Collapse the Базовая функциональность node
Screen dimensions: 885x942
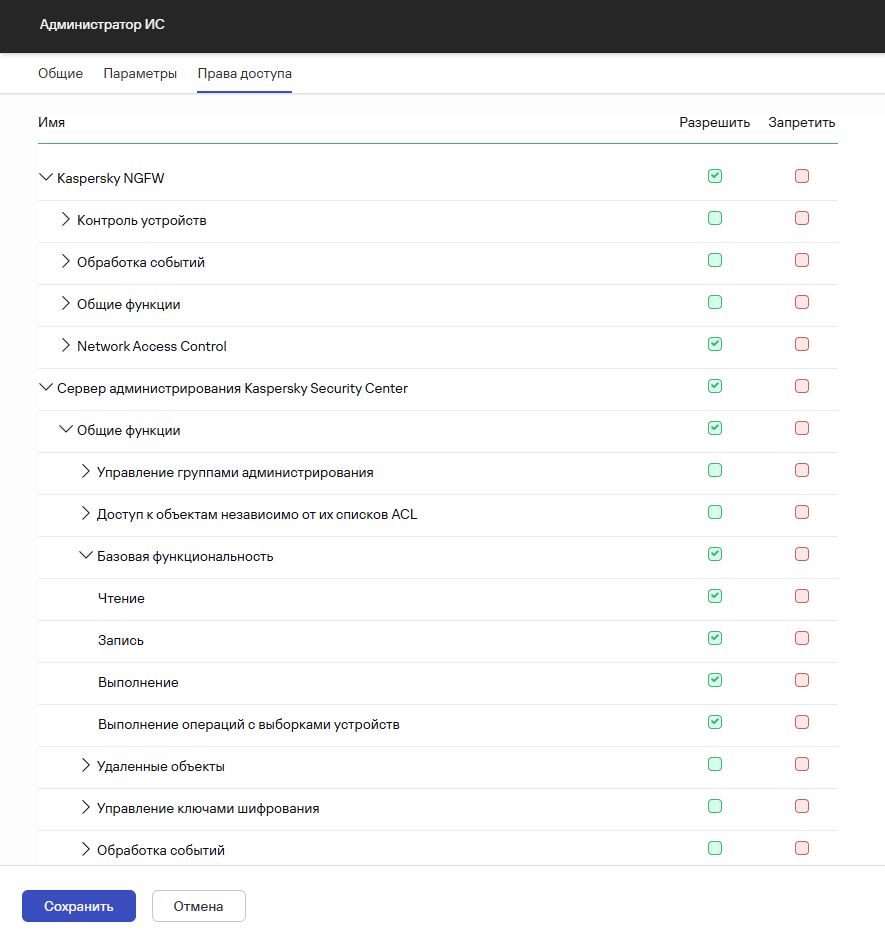coord(86,556)
